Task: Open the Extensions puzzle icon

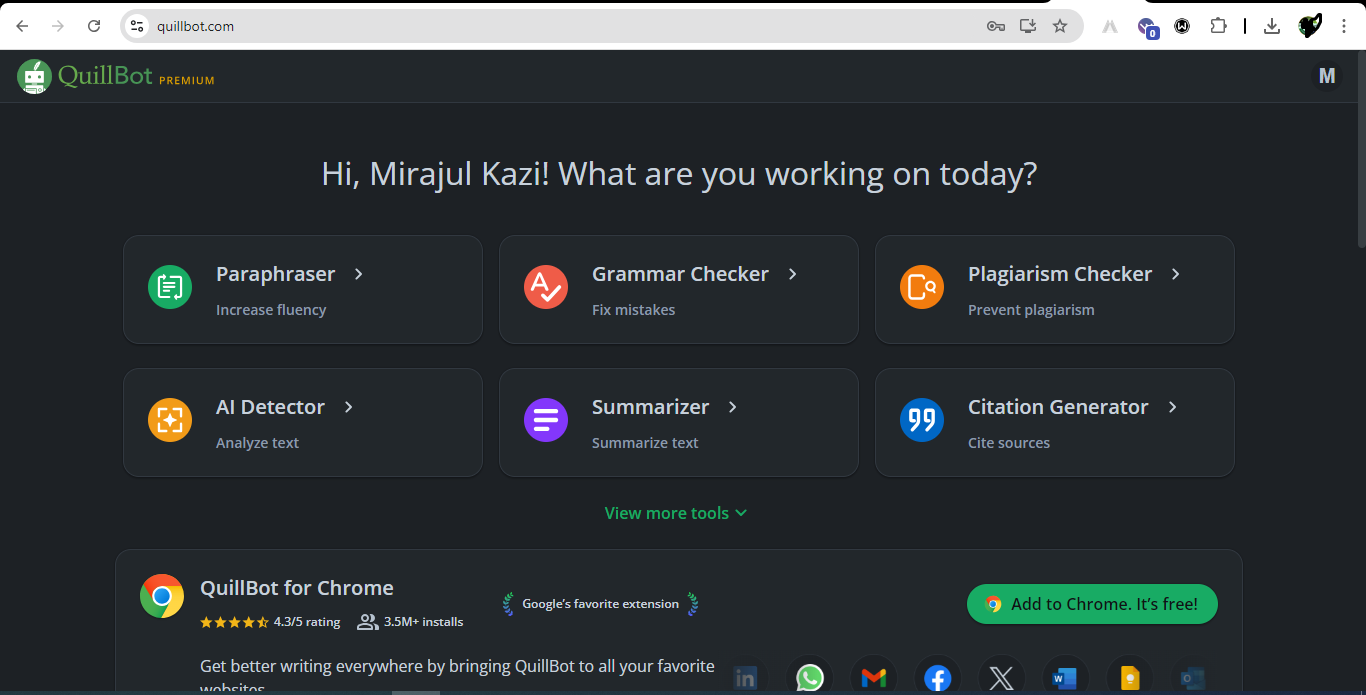Action: [1218, 26]
